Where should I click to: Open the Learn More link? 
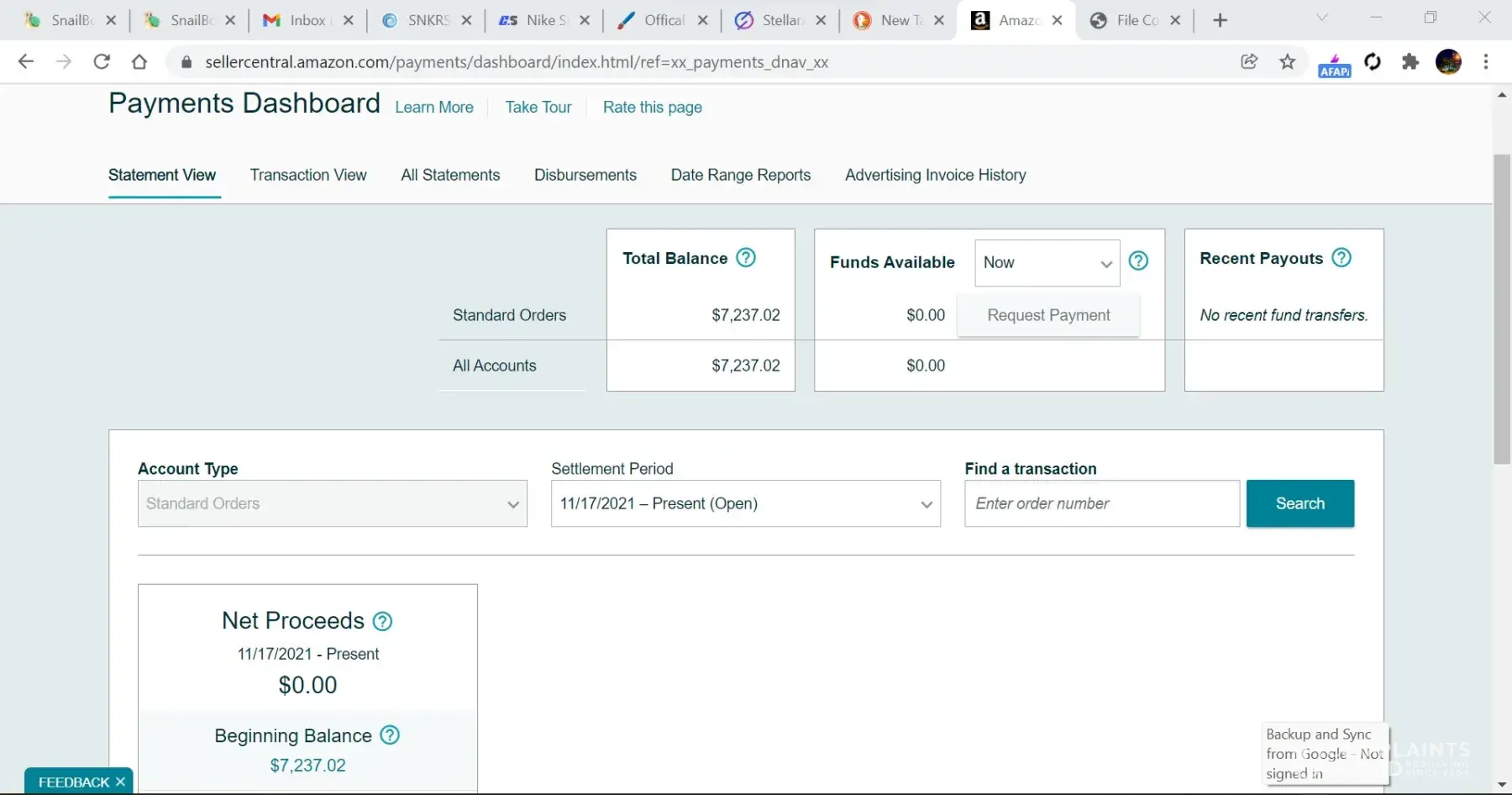click(434, 108)
